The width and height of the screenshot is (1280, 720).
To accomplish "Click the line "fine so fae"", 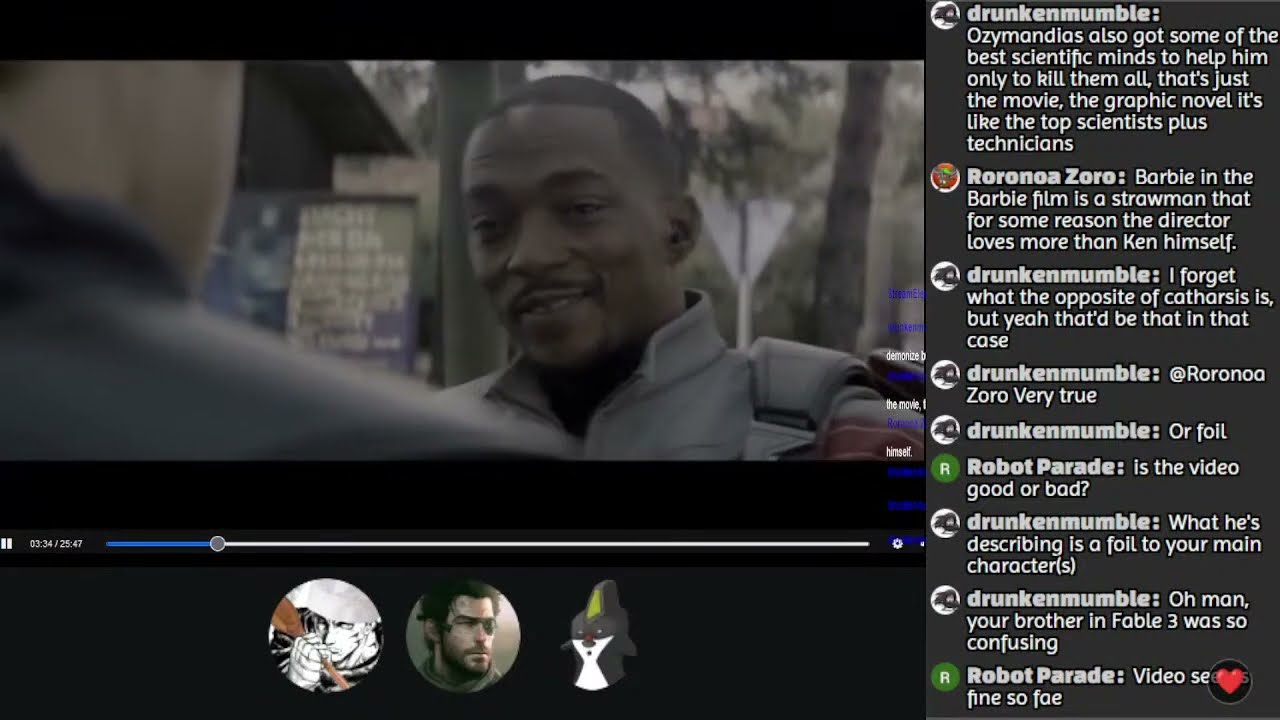I will pyautogui.click(x=1014, y=698).
